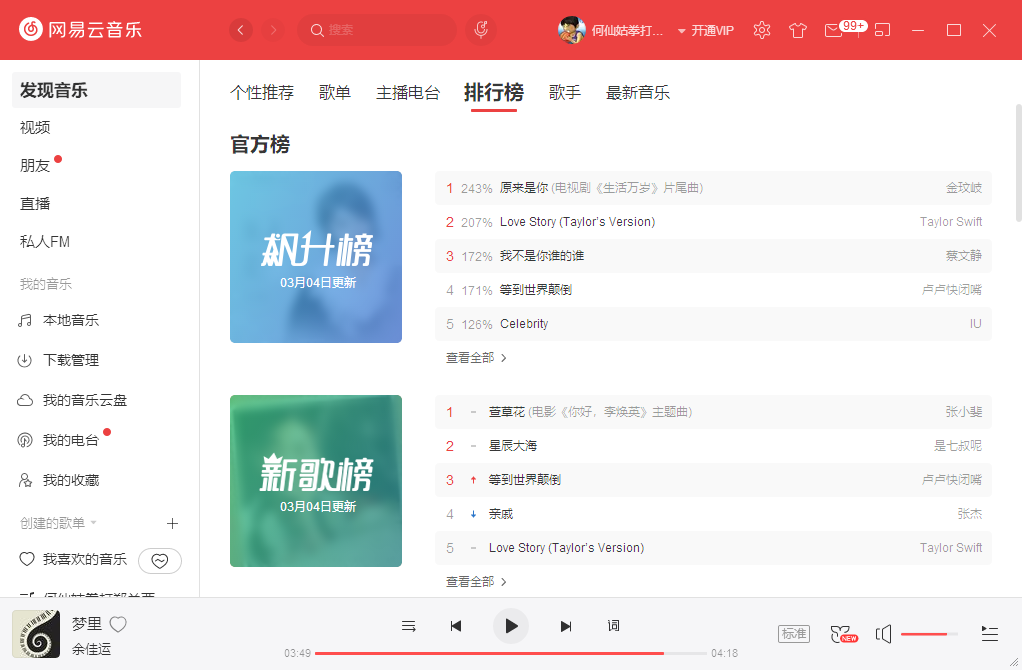Play previous track

coord(456,626)
